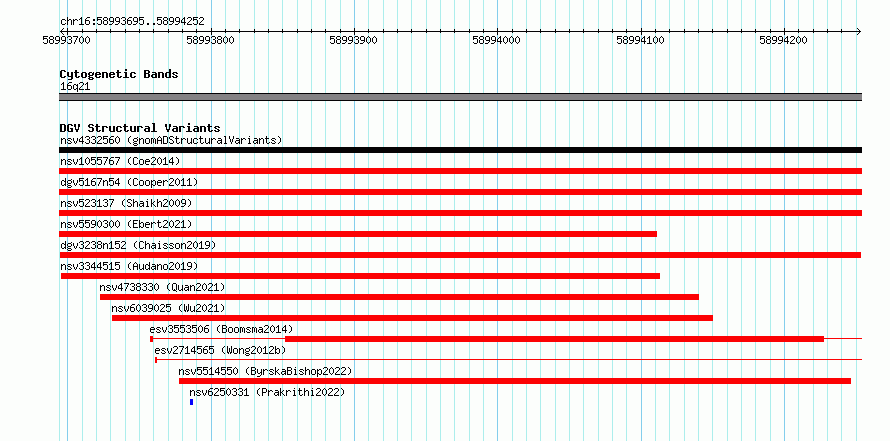Open the dgv5167n54 (Cooper2011) label
The image size is (890, 441).
tap(129, 182)
